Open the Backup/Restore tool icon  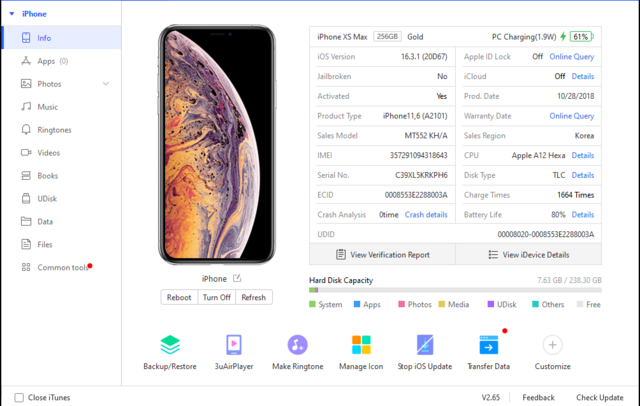(x=170, y=345)
